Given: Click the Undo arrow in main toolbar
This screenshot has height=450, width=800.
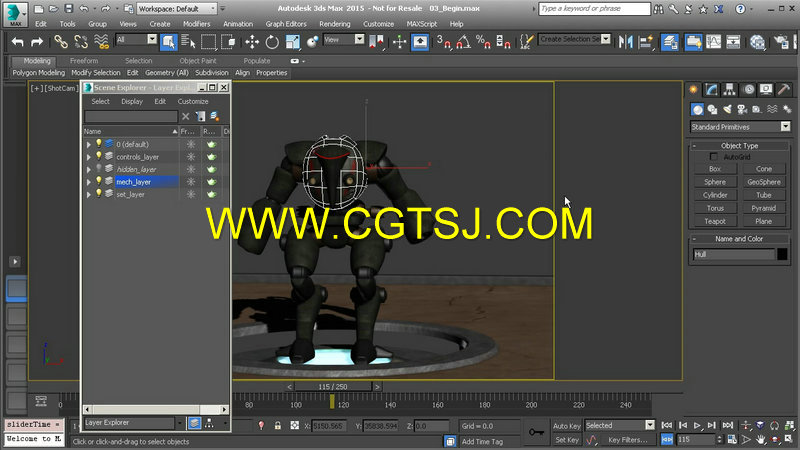Looking at the screenshot, I should pos(17,42).
